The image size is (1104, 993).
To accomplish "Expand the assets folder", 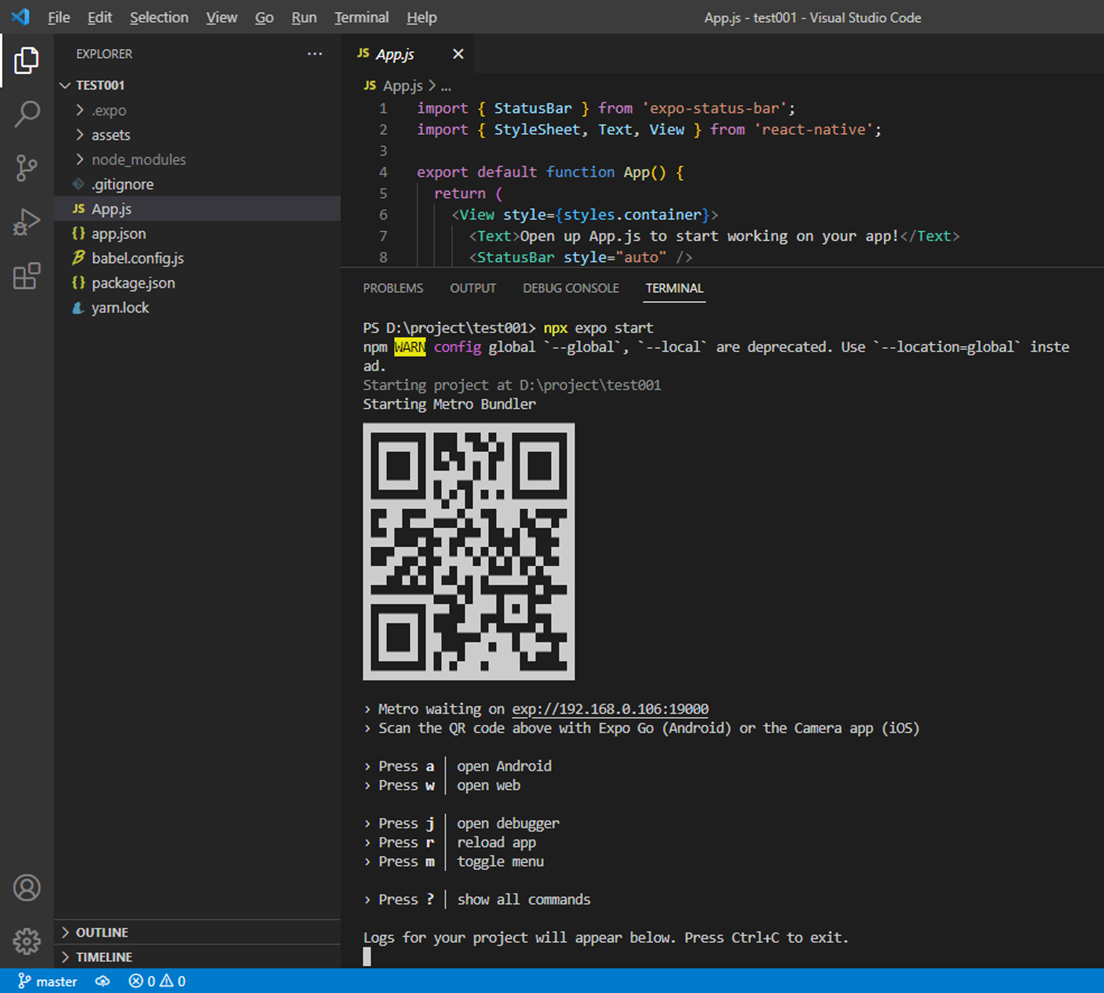I will 80,135.
